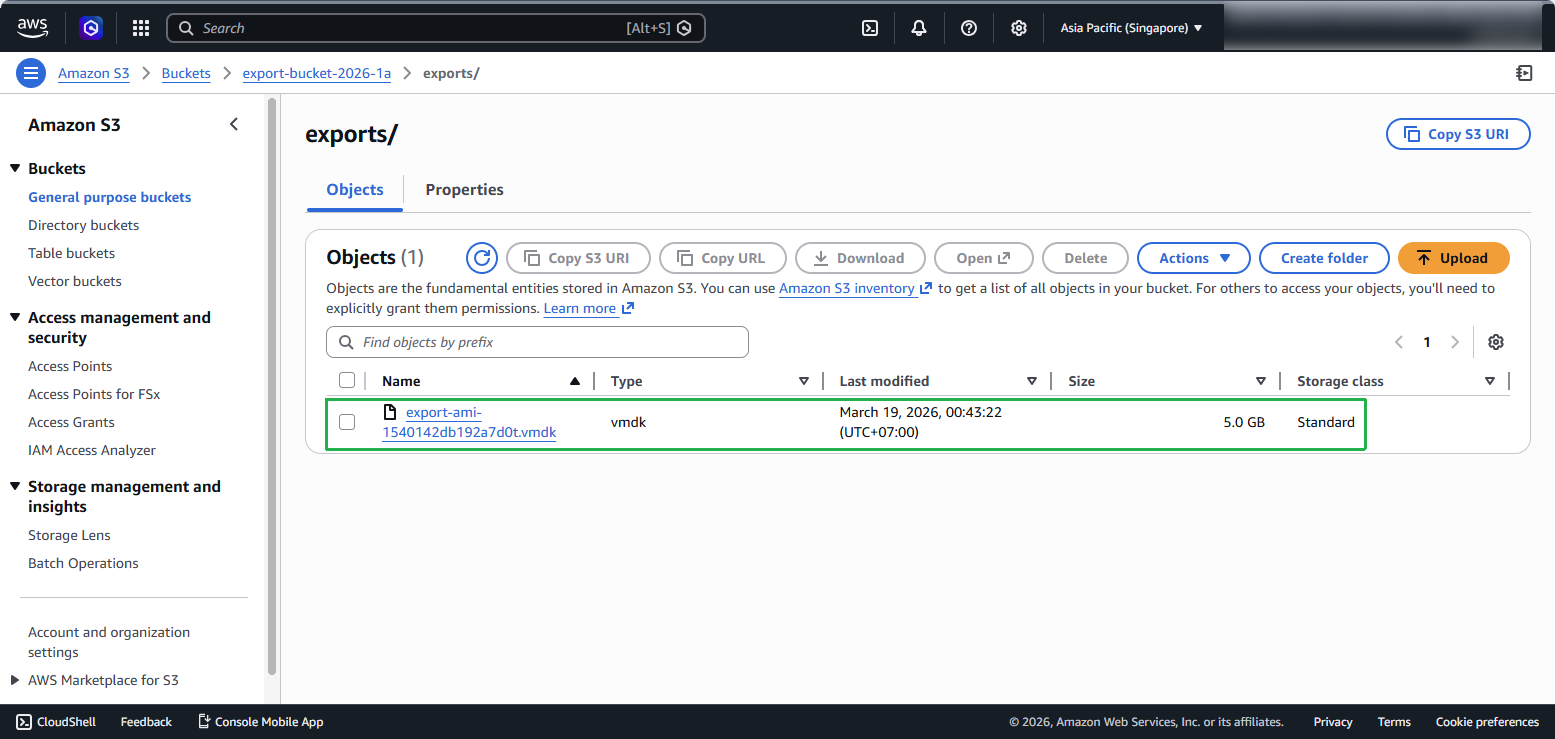This screenshot has width=1555, height=739.
Task: Open the Asia Pacific (Singapore) region dropdown
Action: coord(1131,28)
